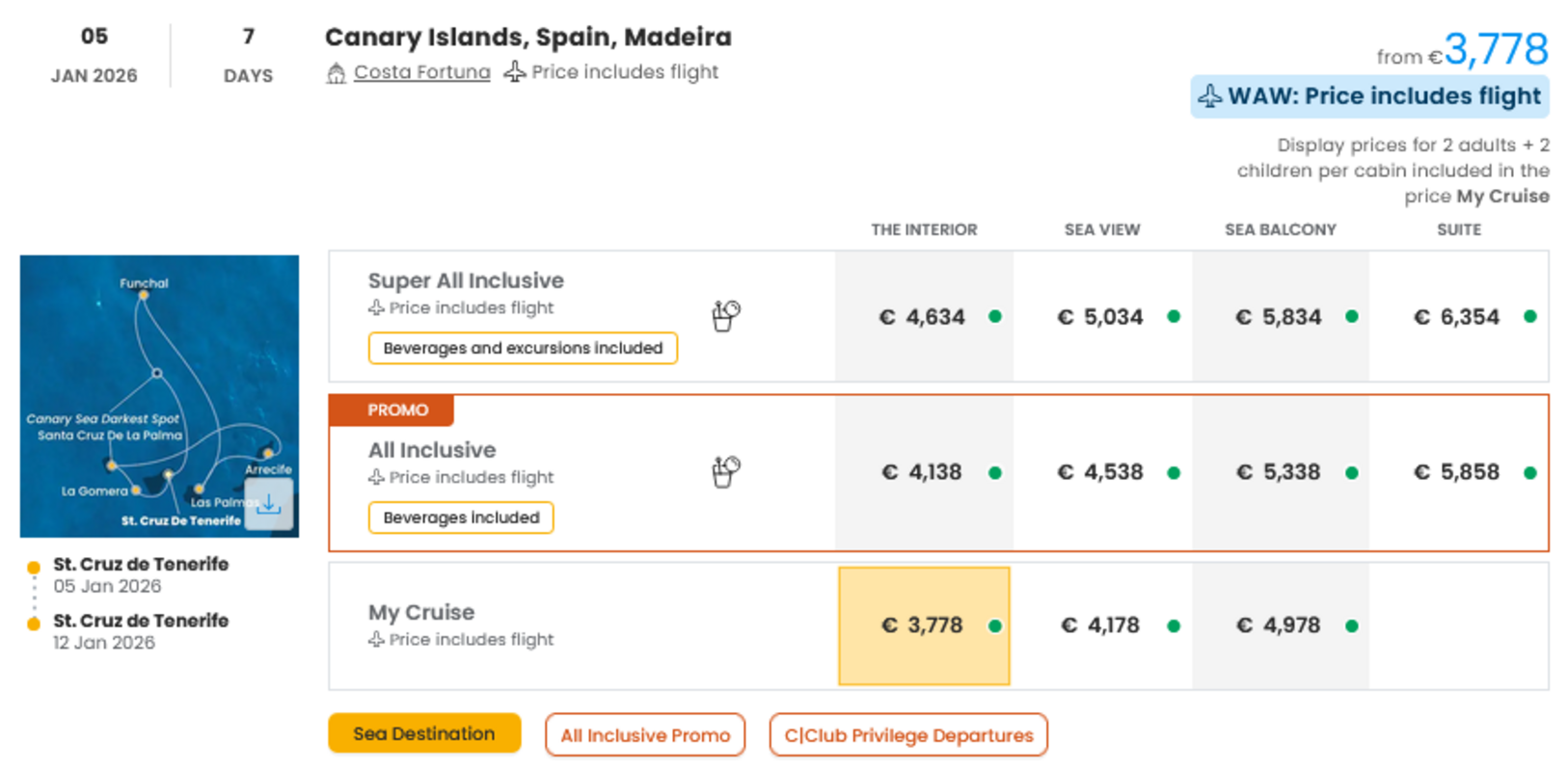Choose Super All Inclusive sea view € 5,034
Image resolution: width=1568 pixels, height=771 pixels.
(1100, 317)
